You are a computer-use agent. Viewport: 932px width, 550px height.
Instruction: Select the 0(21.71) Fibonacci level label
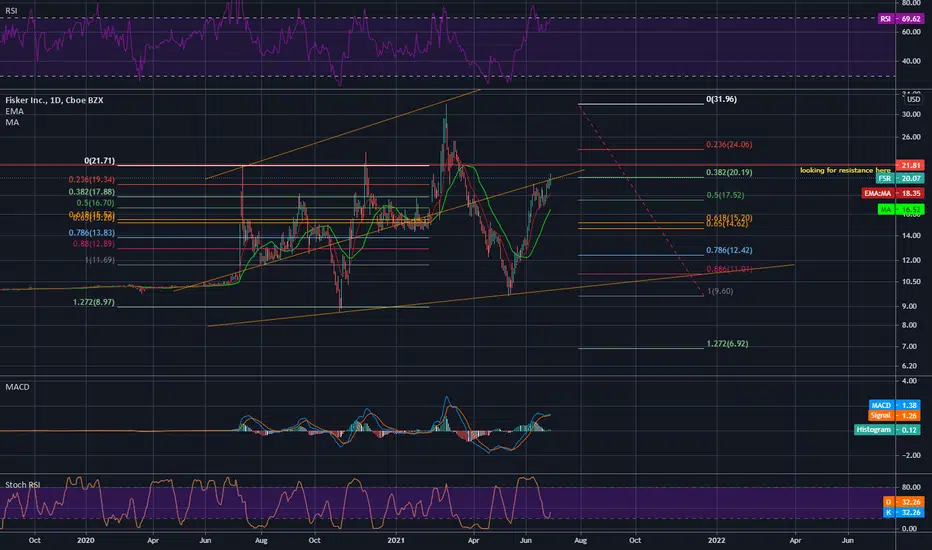point(99,161)
